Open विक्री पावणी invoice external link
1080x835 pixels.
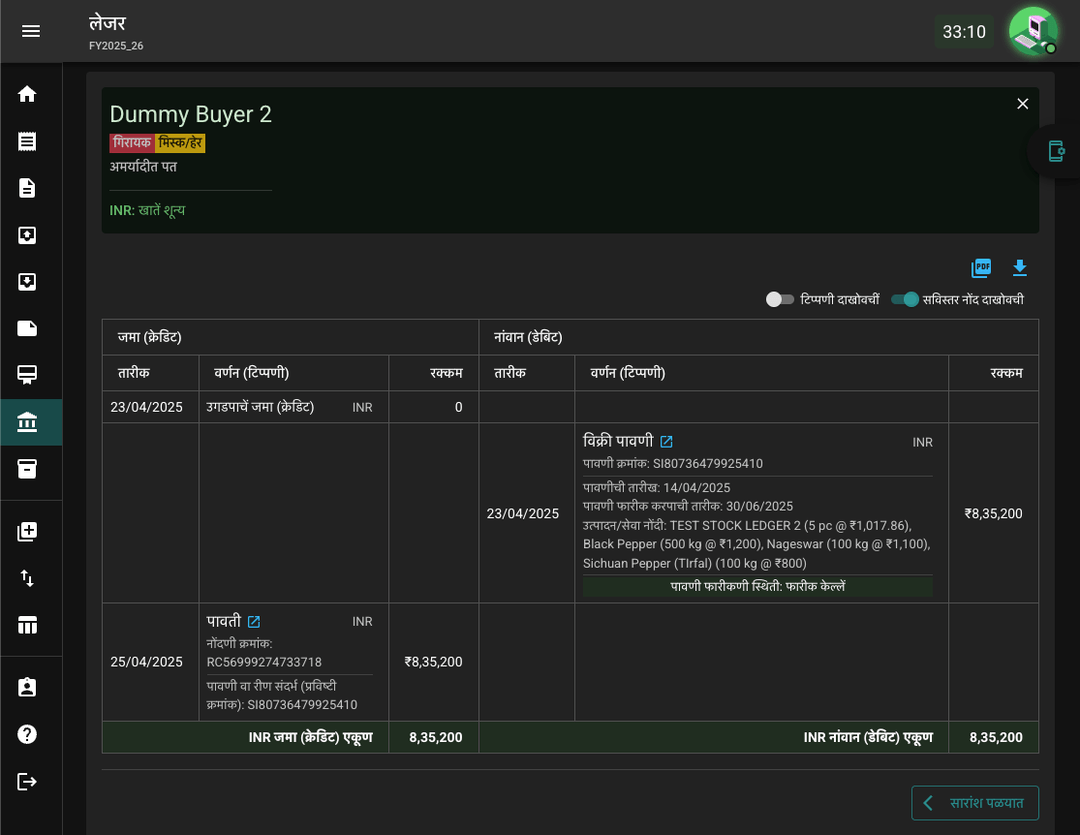[666, 442]
